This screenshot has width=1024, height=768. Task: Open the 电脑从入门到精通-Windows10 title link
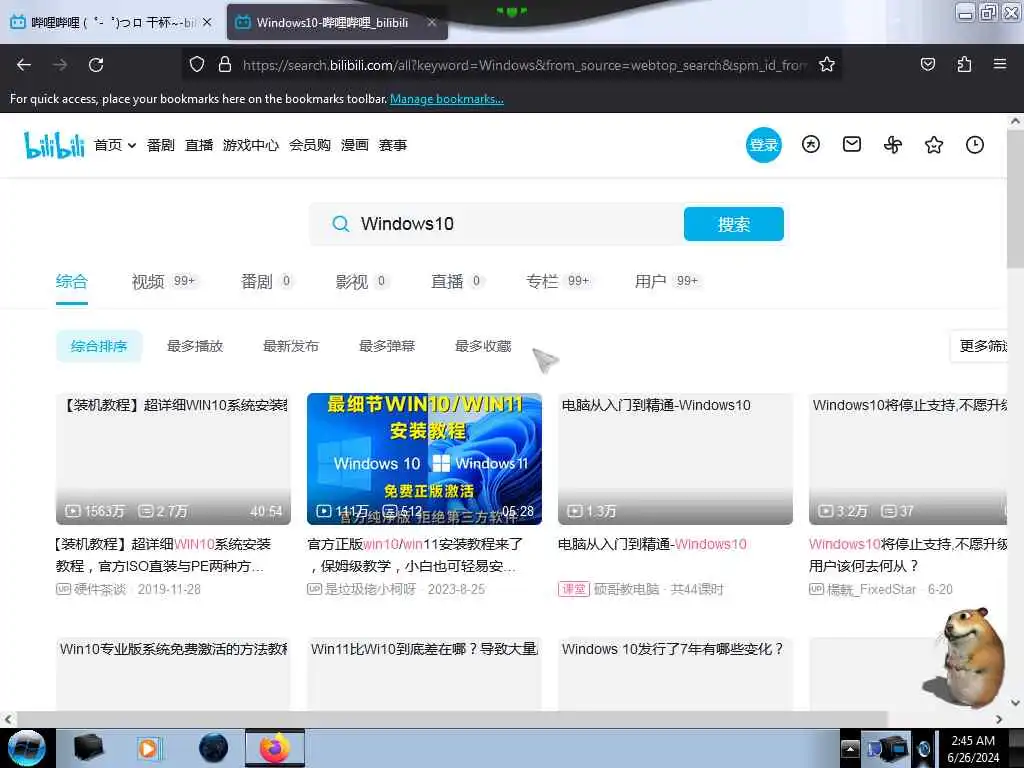[652, 544]
